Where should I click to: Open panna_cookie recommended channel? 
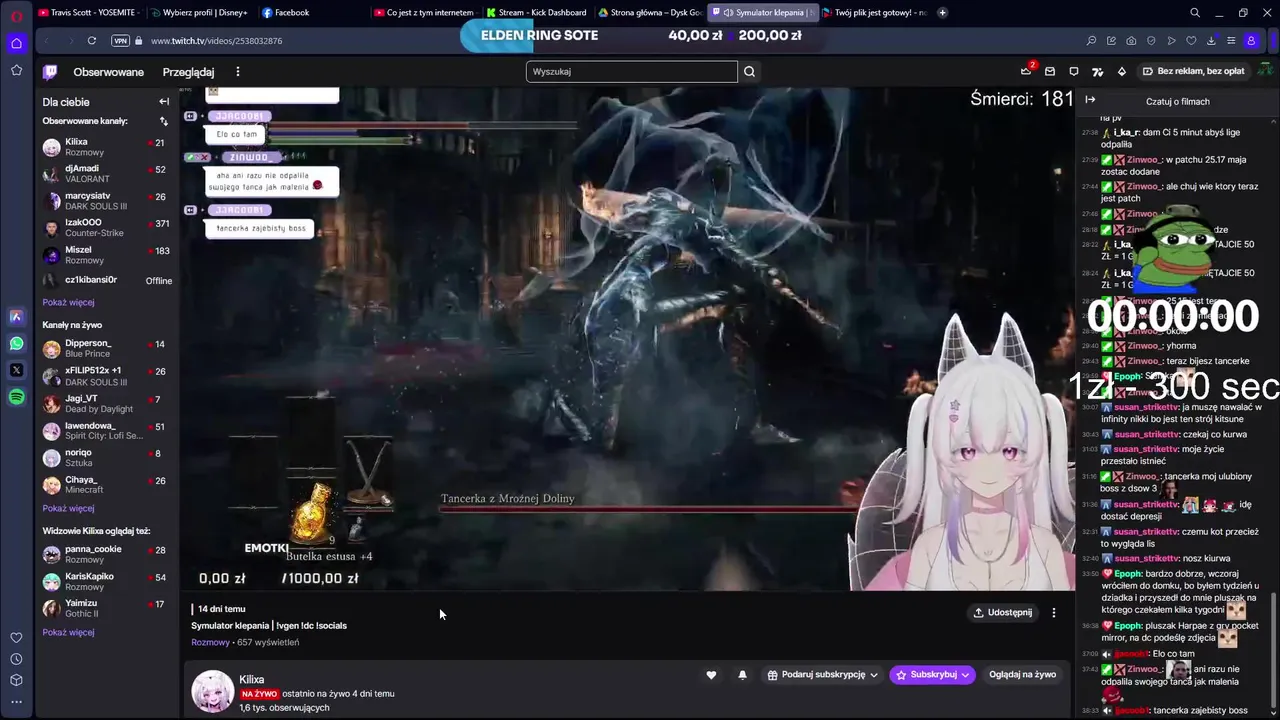point(107,554)
